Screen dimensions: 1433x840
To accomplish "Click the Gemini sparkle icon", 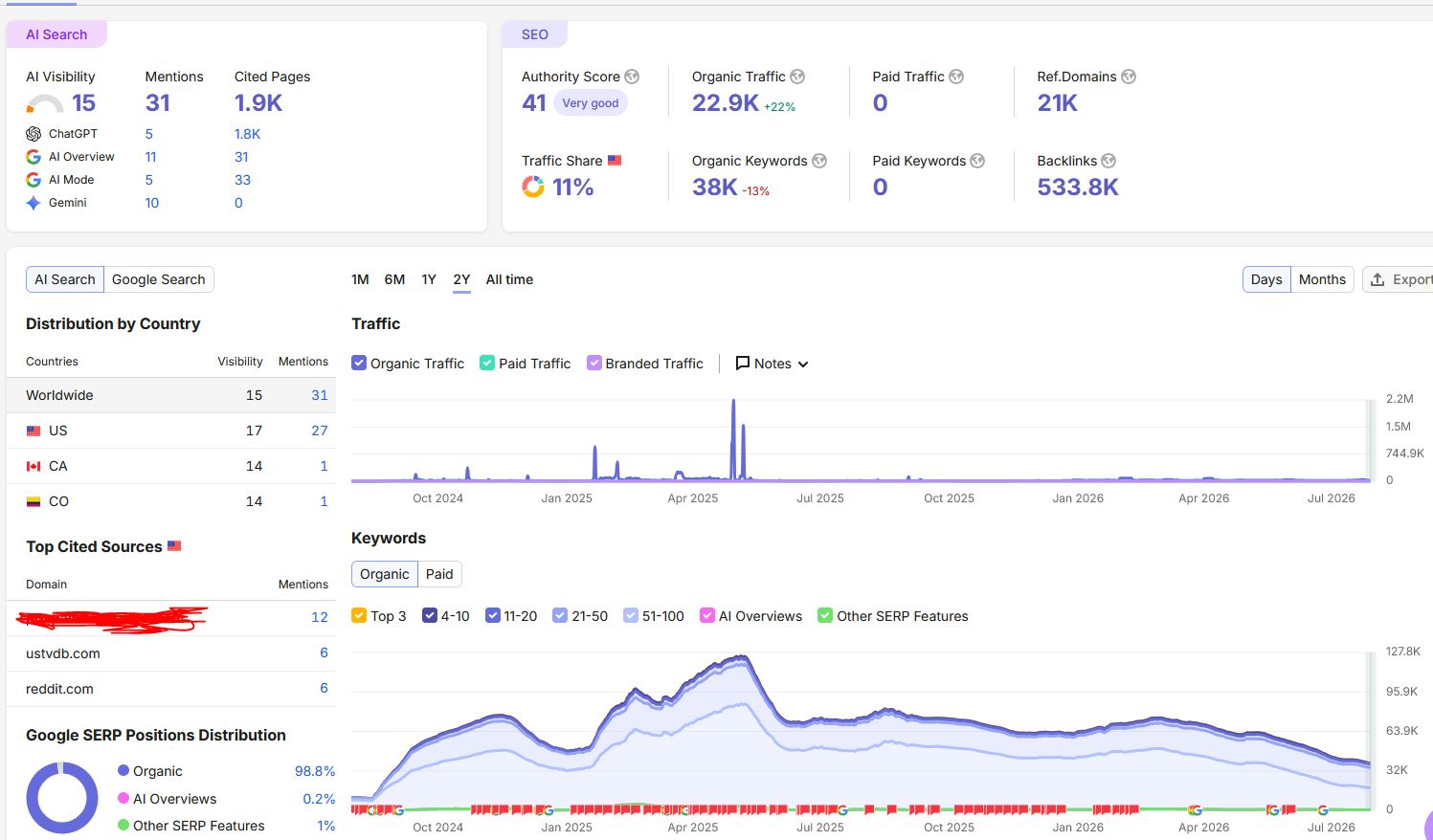I will click(x=34, y=203).
